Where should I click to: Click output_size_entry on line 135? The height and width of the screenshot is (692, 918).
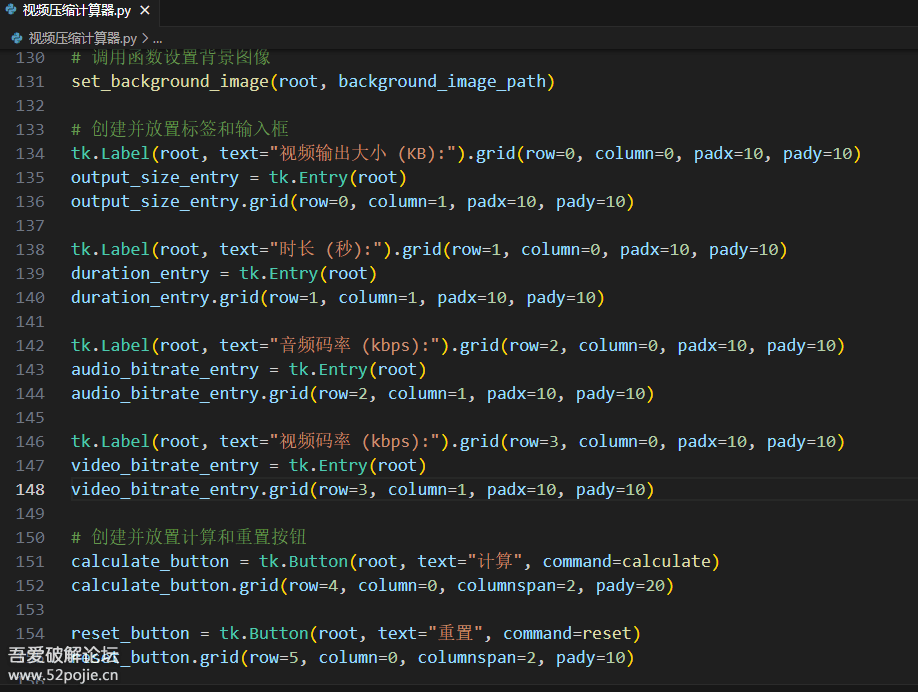pyautogui.click(x=155, y=178)
